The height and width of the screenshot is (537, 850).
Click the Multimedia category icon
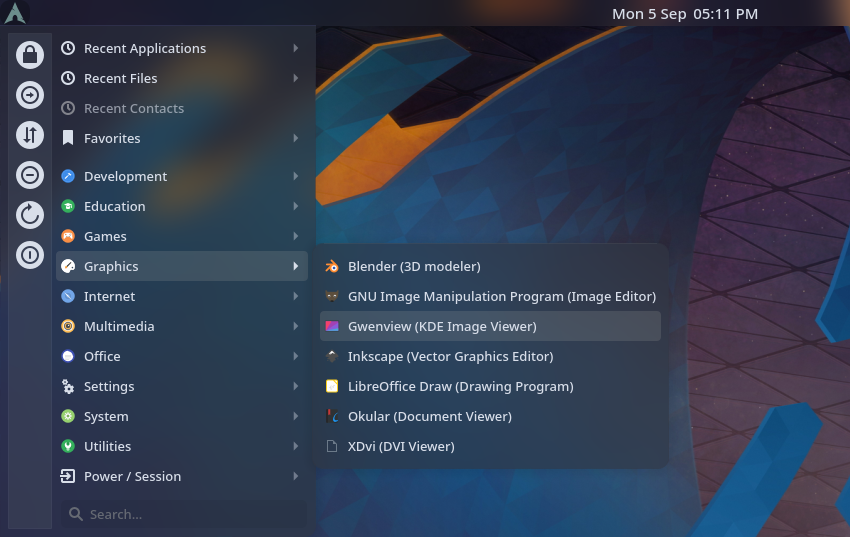coord(68,326)
